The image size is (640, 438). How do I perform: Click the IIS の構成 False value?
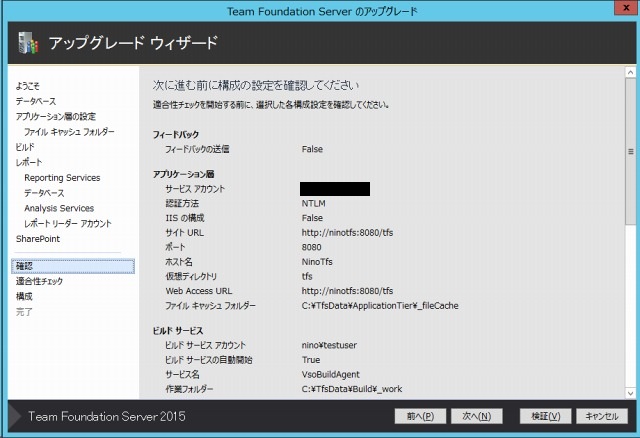tap(312, 218)
